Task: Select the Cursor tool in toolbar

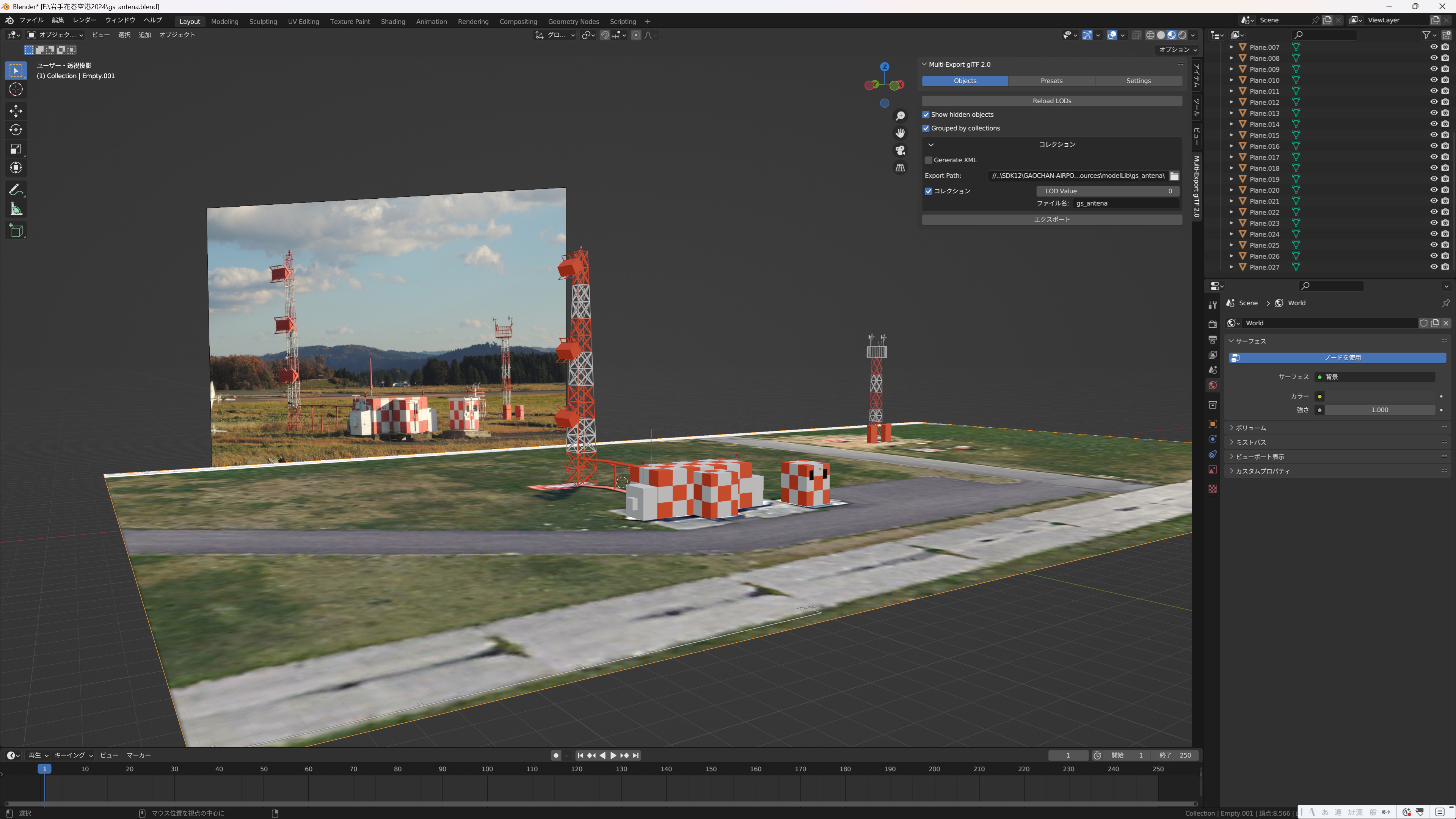Action: (x=16, y=89)
